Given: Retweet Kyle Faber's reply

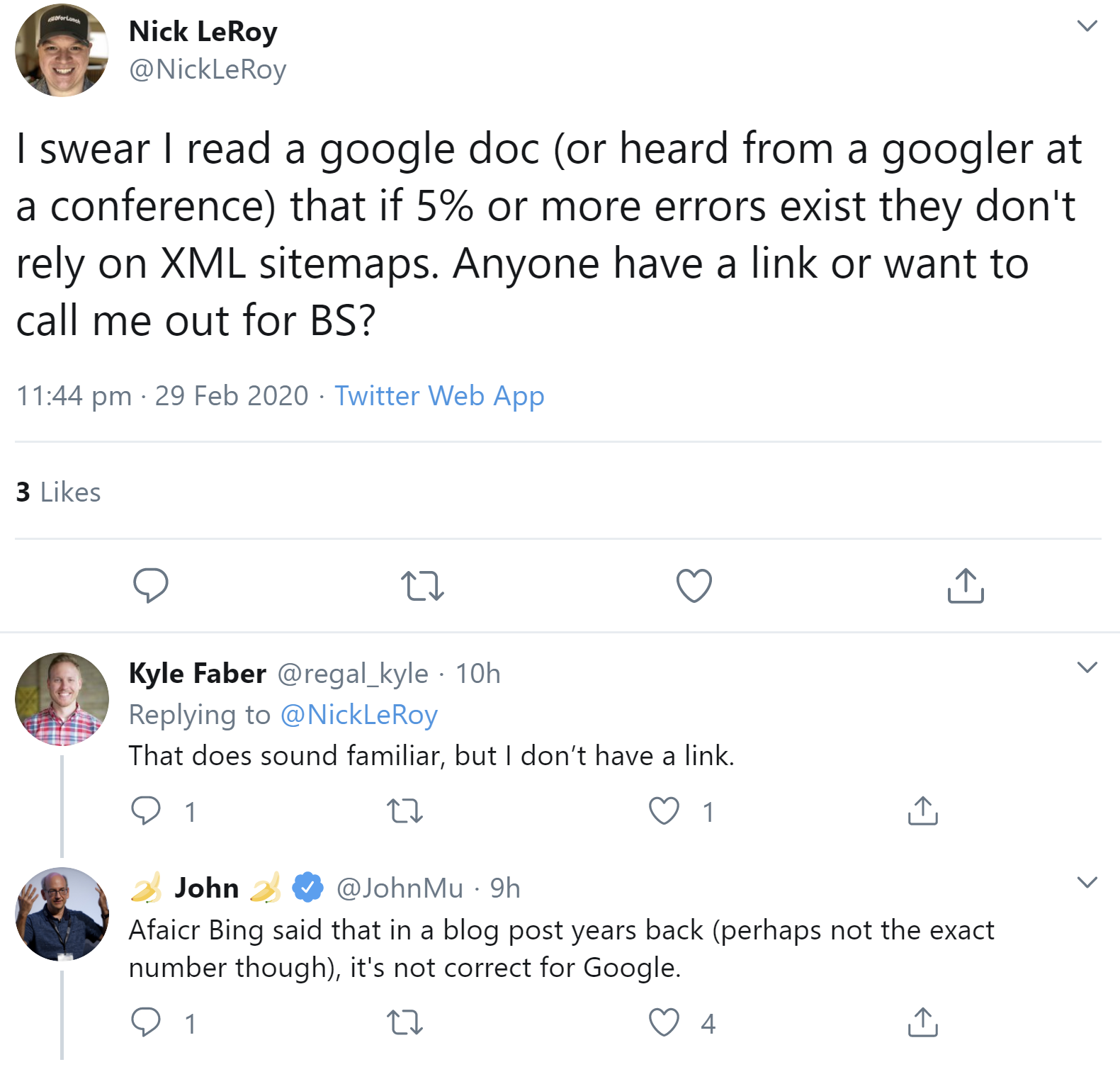Looking at the screenshot, I should (x=405, y=810).
